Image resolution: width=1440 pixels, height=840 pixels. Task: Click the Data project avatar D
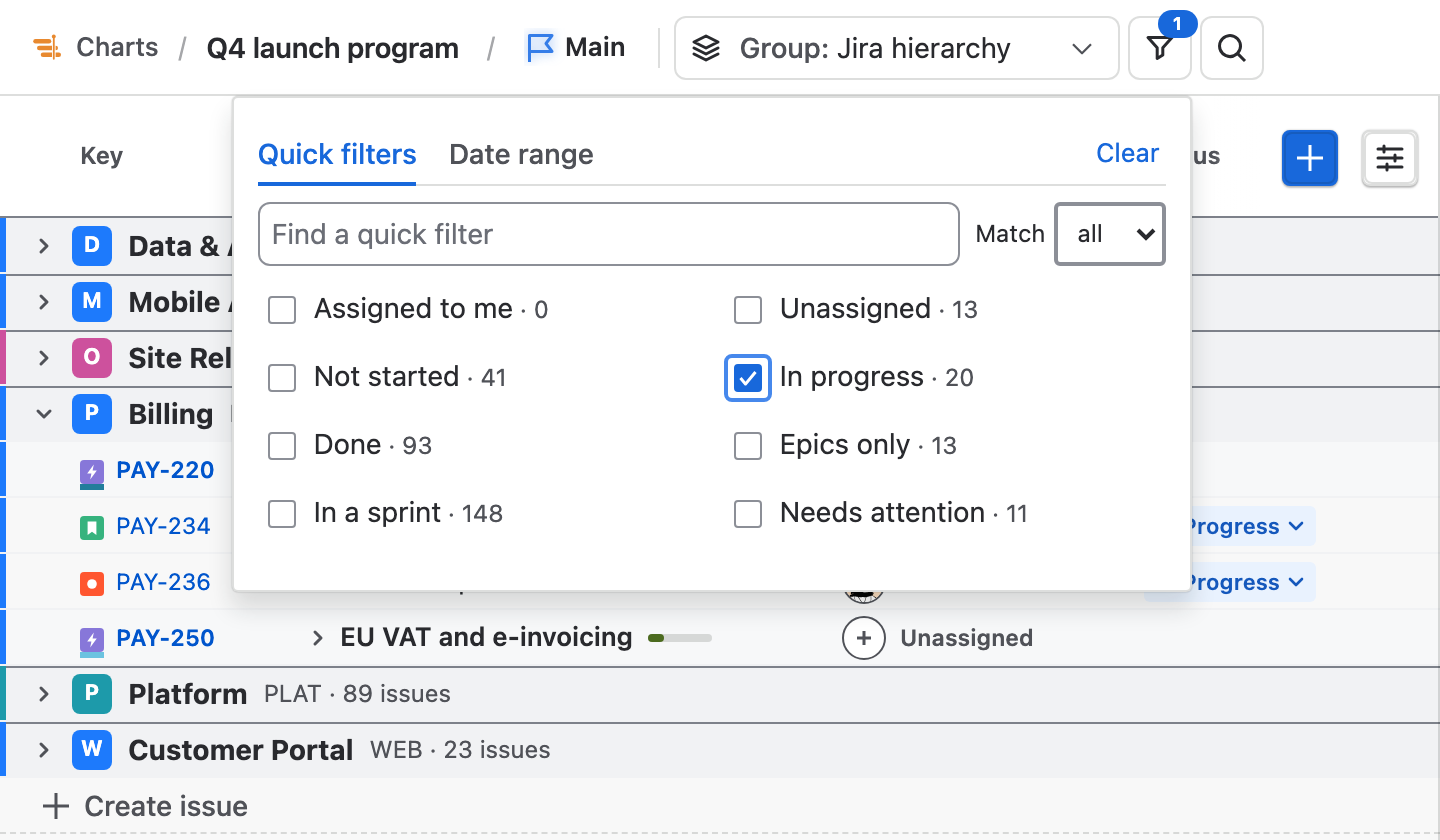[91, 246]
